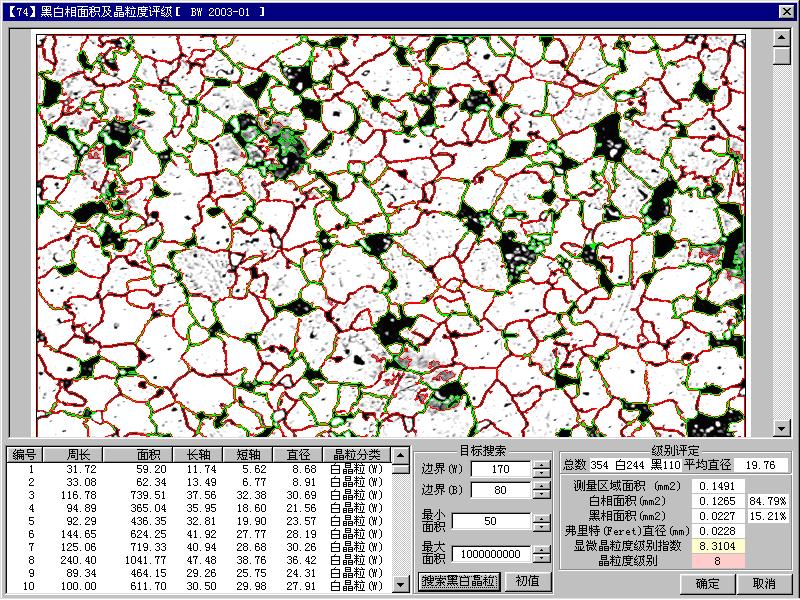Viewport: 800px width, 600px height.
Task: Select the 面积 column header
Action: point(150,455)
